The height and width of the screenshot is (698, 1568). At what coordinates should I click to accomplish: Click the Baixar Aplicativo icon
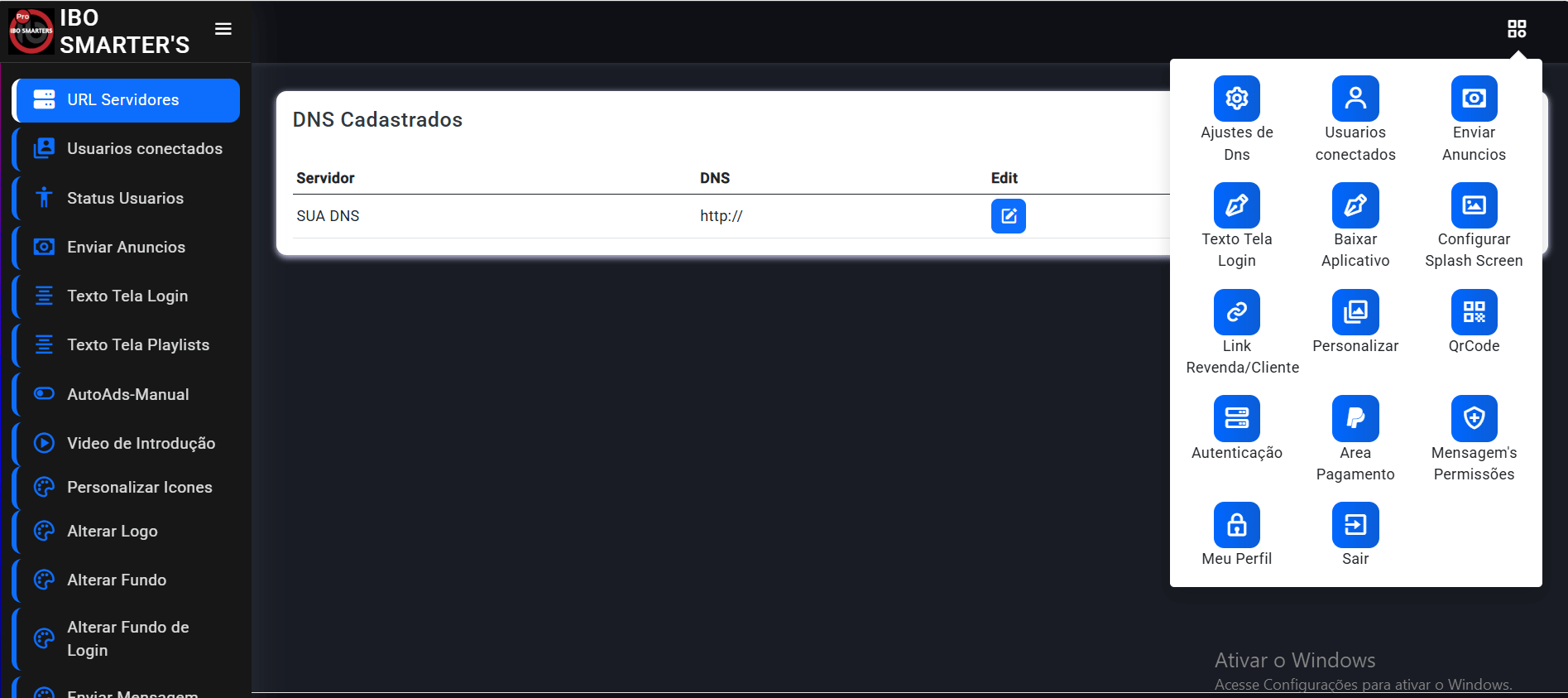[x=1355, y=205]
